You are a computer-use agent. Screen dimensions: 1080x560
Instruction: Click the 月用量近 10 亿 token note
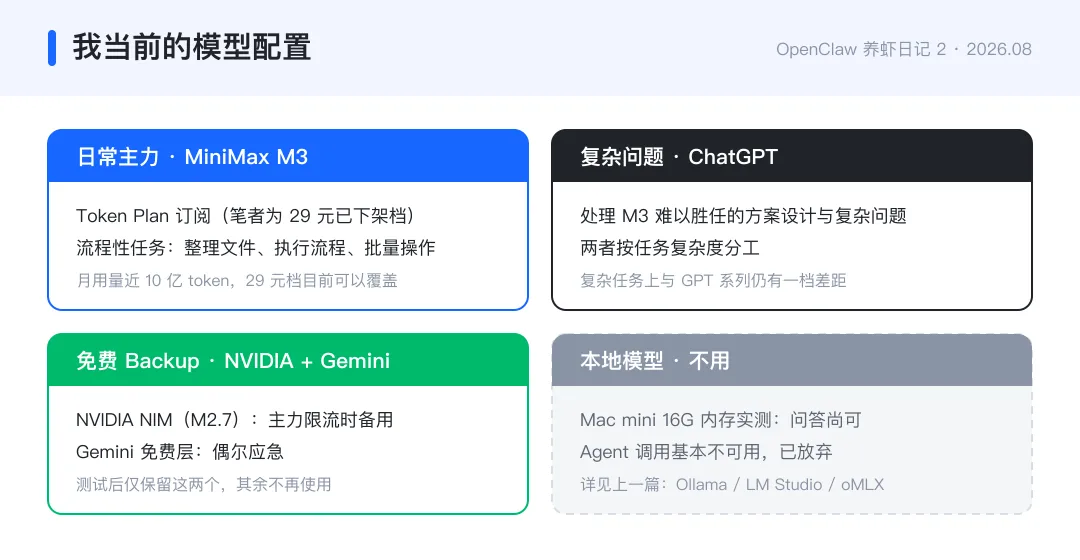[x=237, y=280]
